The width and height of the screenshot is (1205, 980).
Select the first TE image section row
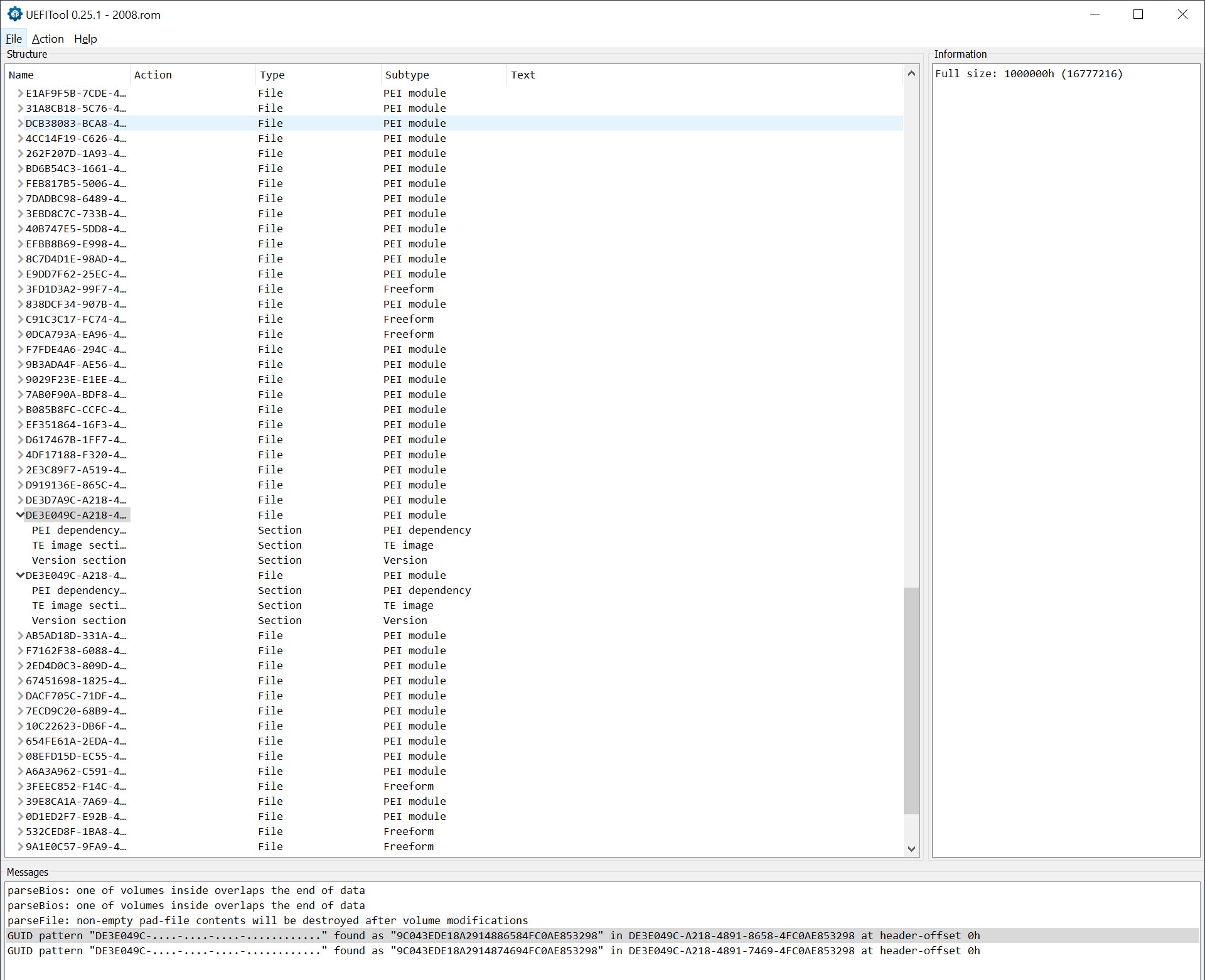78,545
